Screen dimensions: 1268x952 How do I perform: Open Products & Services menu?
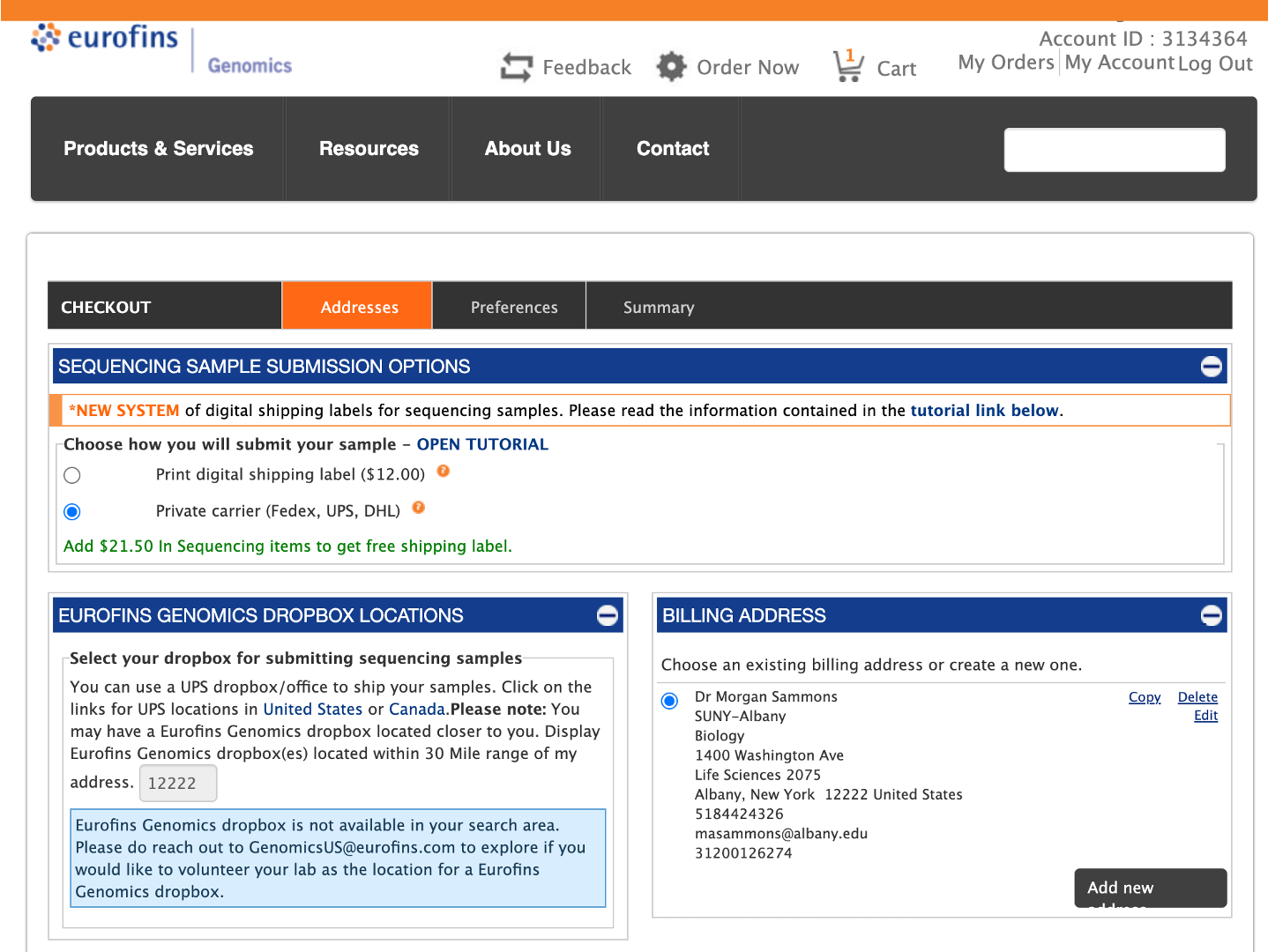159,149
